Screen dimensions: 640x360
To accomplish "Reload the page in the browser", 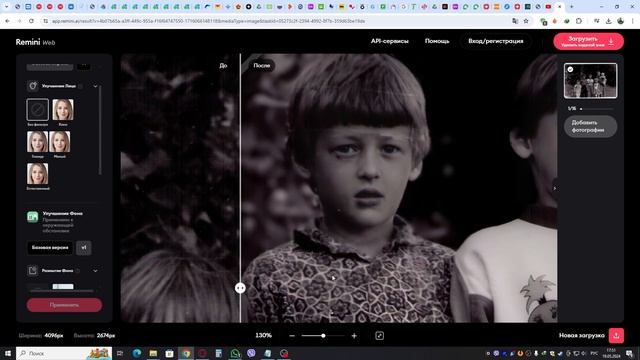I will click(x=31, y=21).
